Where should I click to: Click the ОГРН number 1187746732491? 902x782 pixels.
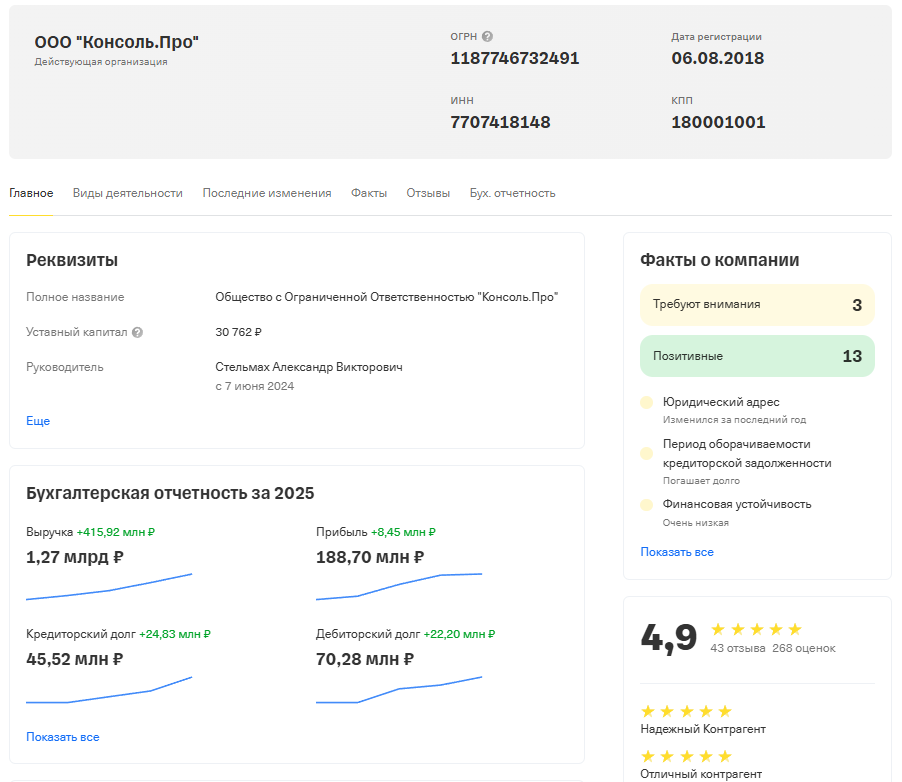pos(515,58)
